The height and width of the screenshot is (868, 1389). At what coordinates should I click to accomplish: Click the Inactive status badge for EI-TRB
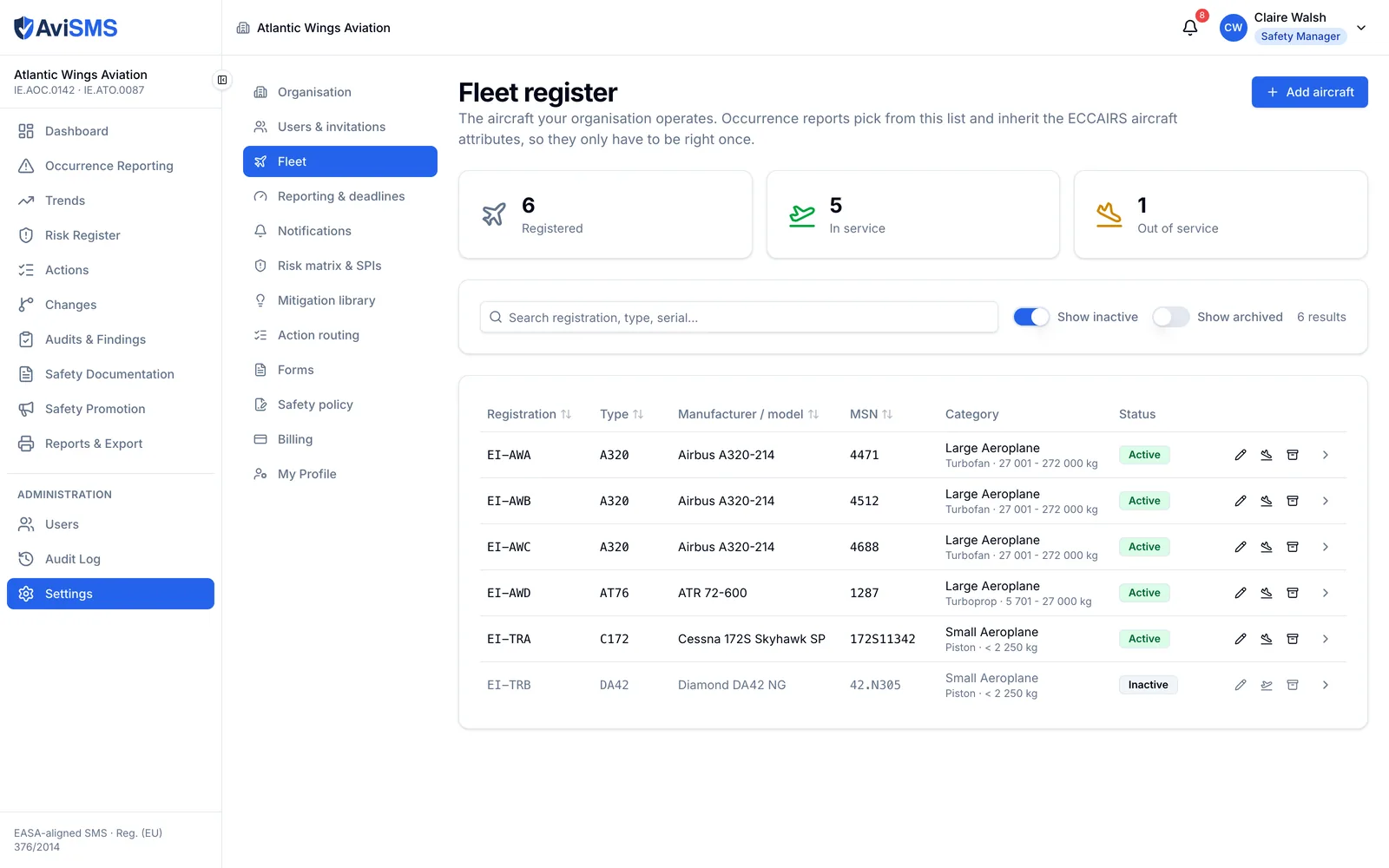tap(1148, 685)
